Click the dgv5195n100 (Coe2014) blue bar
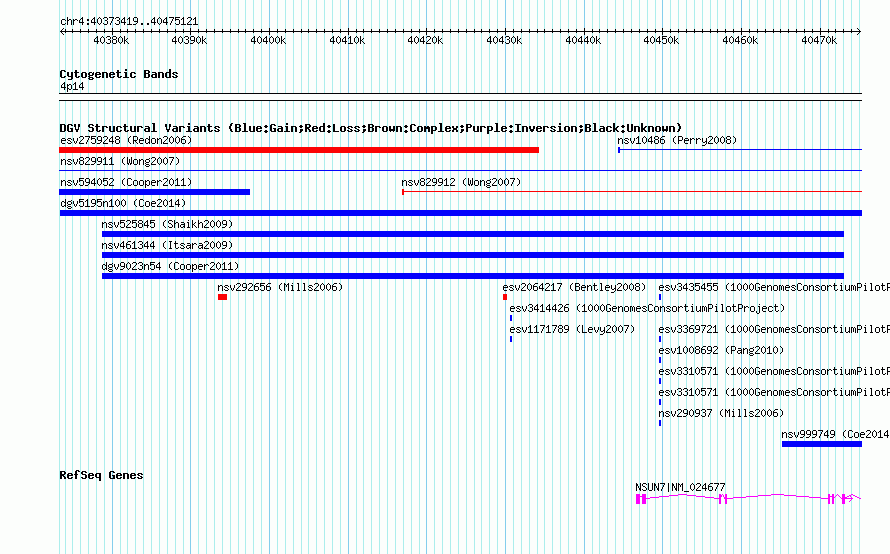The height and width of the screenshot is (554, 890). [x=460, y=213]
